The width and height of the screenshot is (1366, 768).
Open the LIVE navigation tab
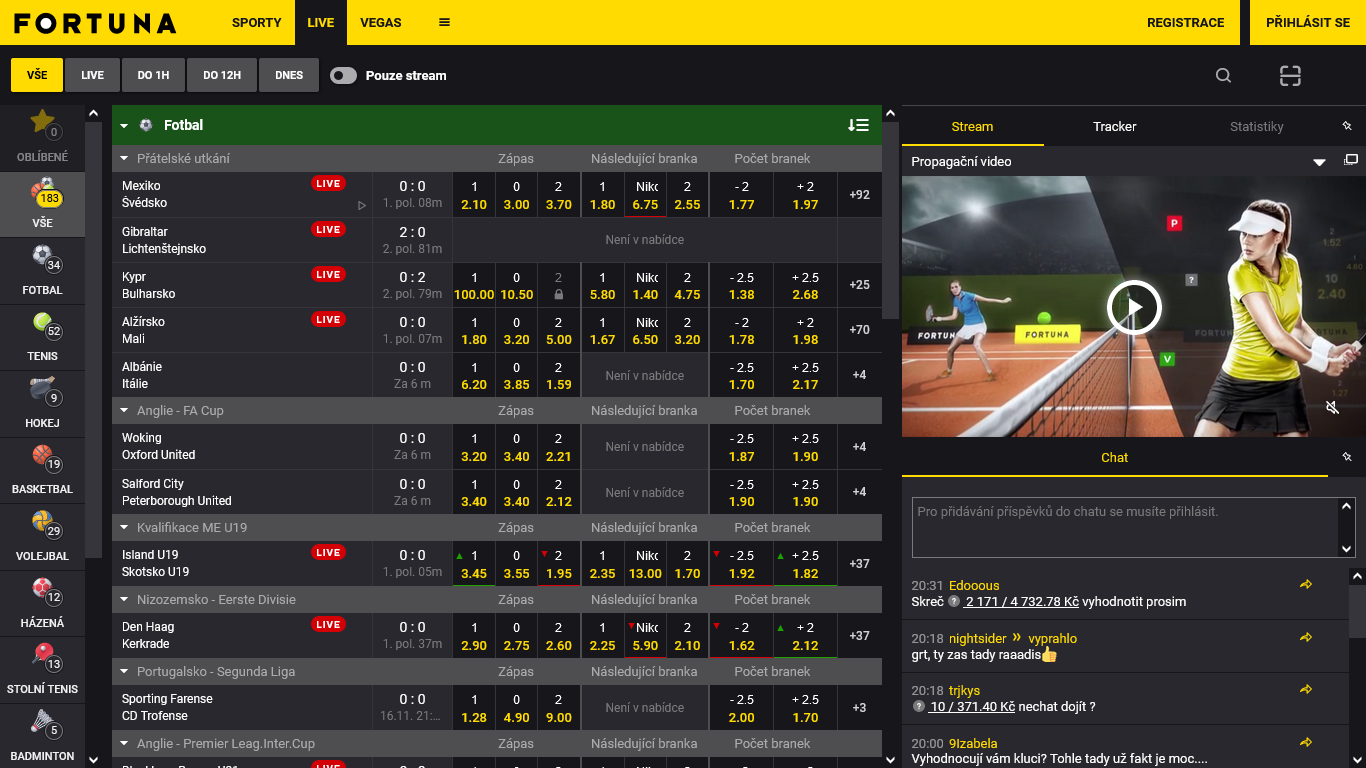(321, 22)
